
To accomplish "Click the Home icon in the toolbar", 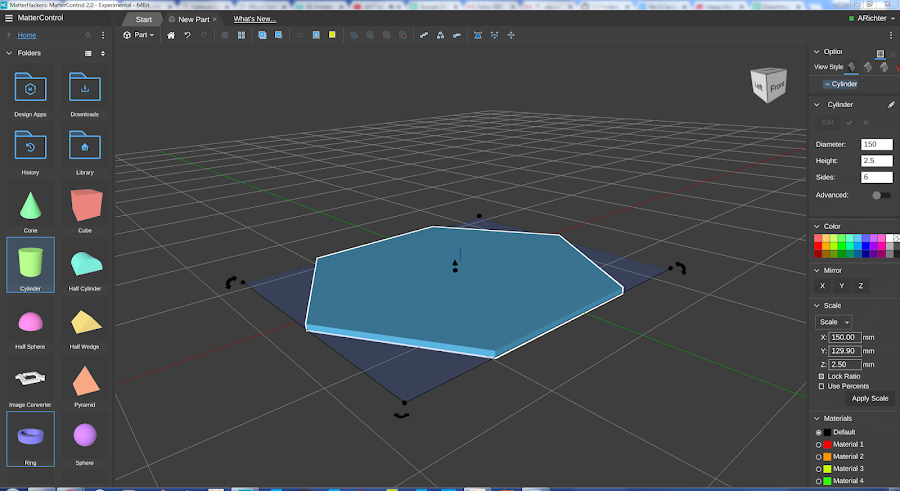I will tap(171, 35).
